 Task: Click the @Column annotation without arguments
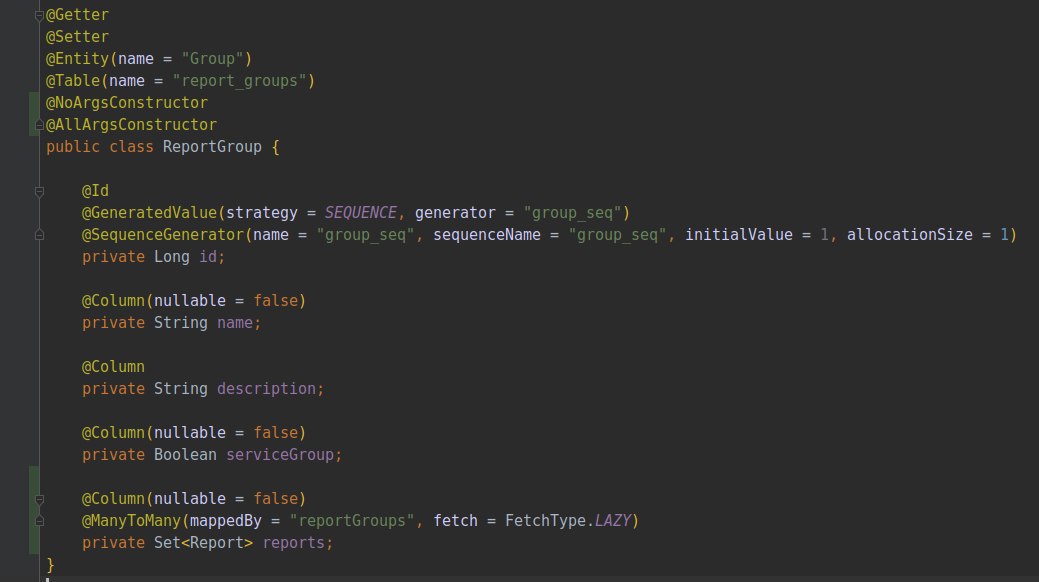(x=113, y=367)
